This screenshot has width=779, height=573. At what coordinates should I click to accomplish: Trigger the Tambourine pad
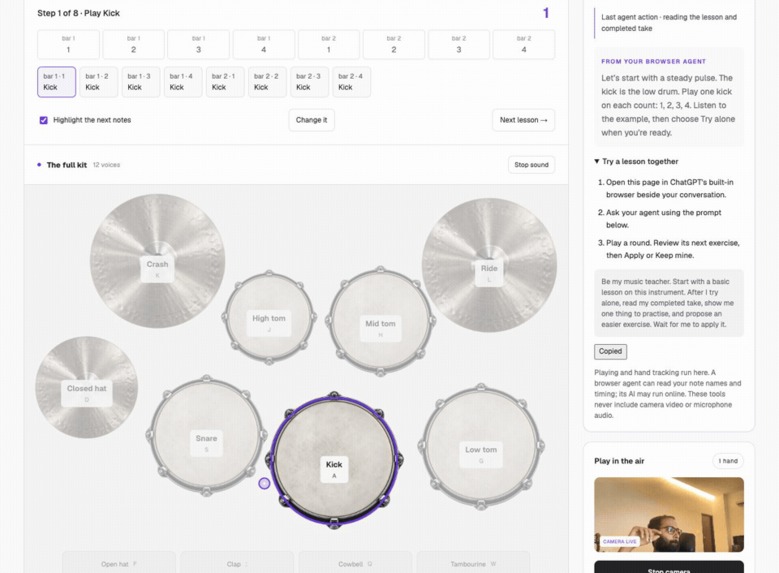(473, 564)
